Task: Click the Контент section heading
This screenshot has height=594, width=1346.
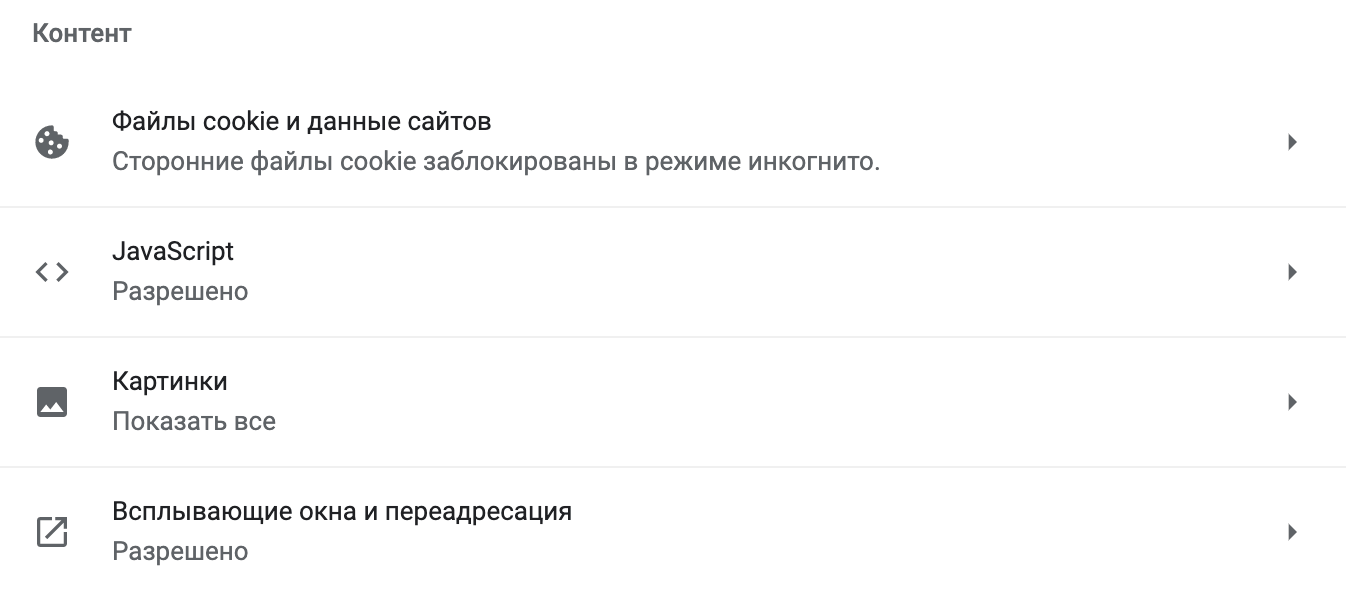Action: coord(82,33)
